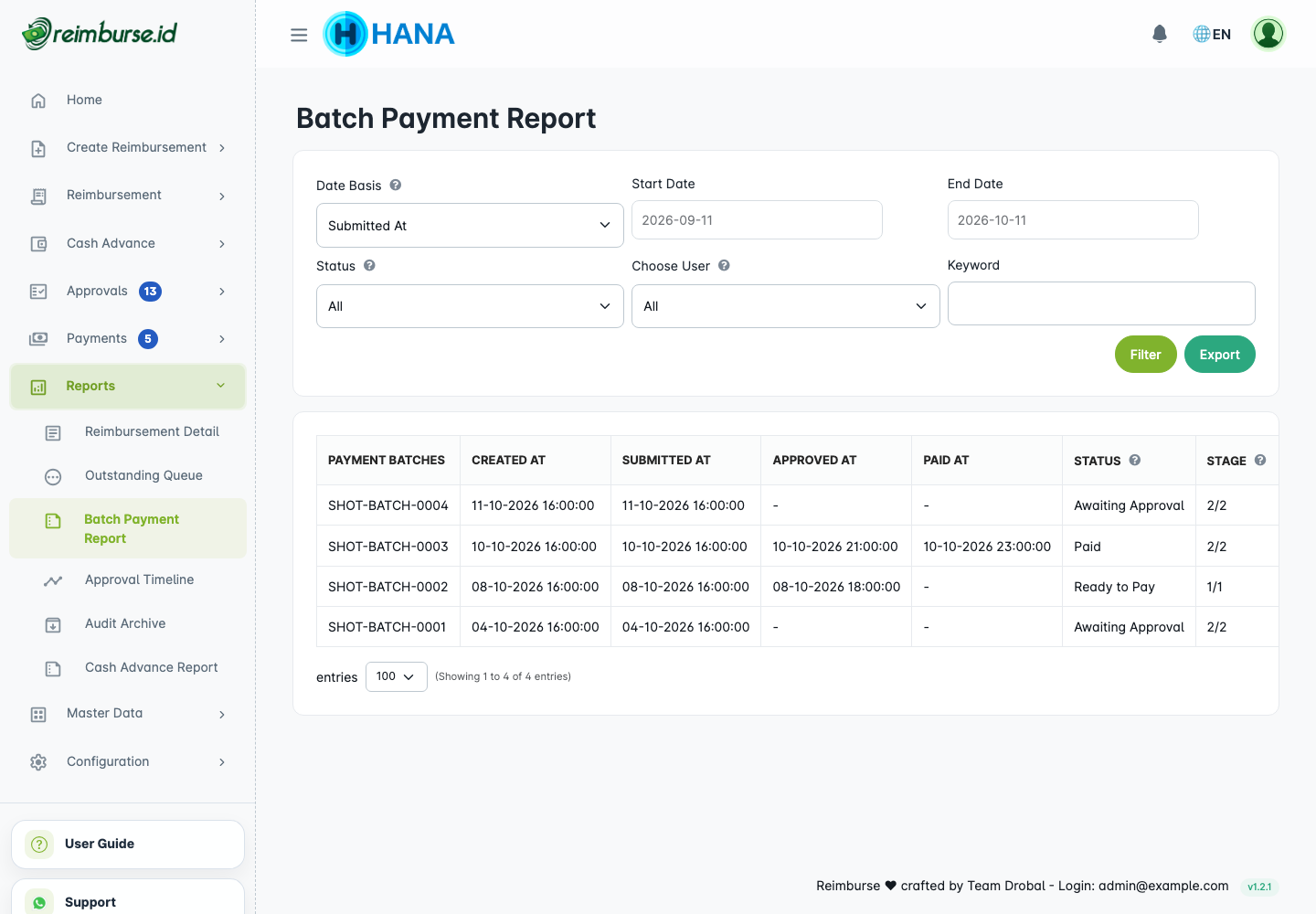
Task: Open the Choose User dropdown
Action: coord(785,306)
